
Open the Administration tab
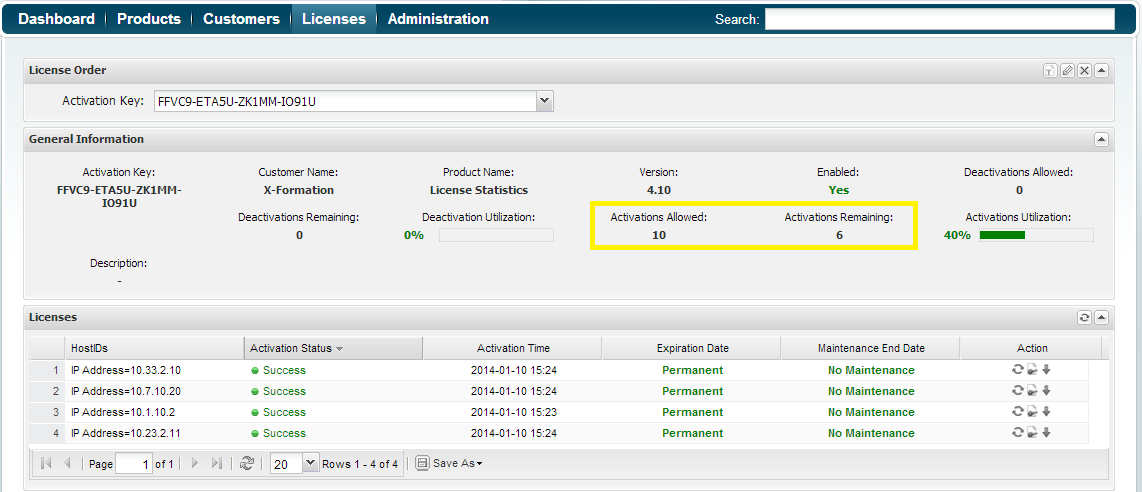(x=438, y=19)
